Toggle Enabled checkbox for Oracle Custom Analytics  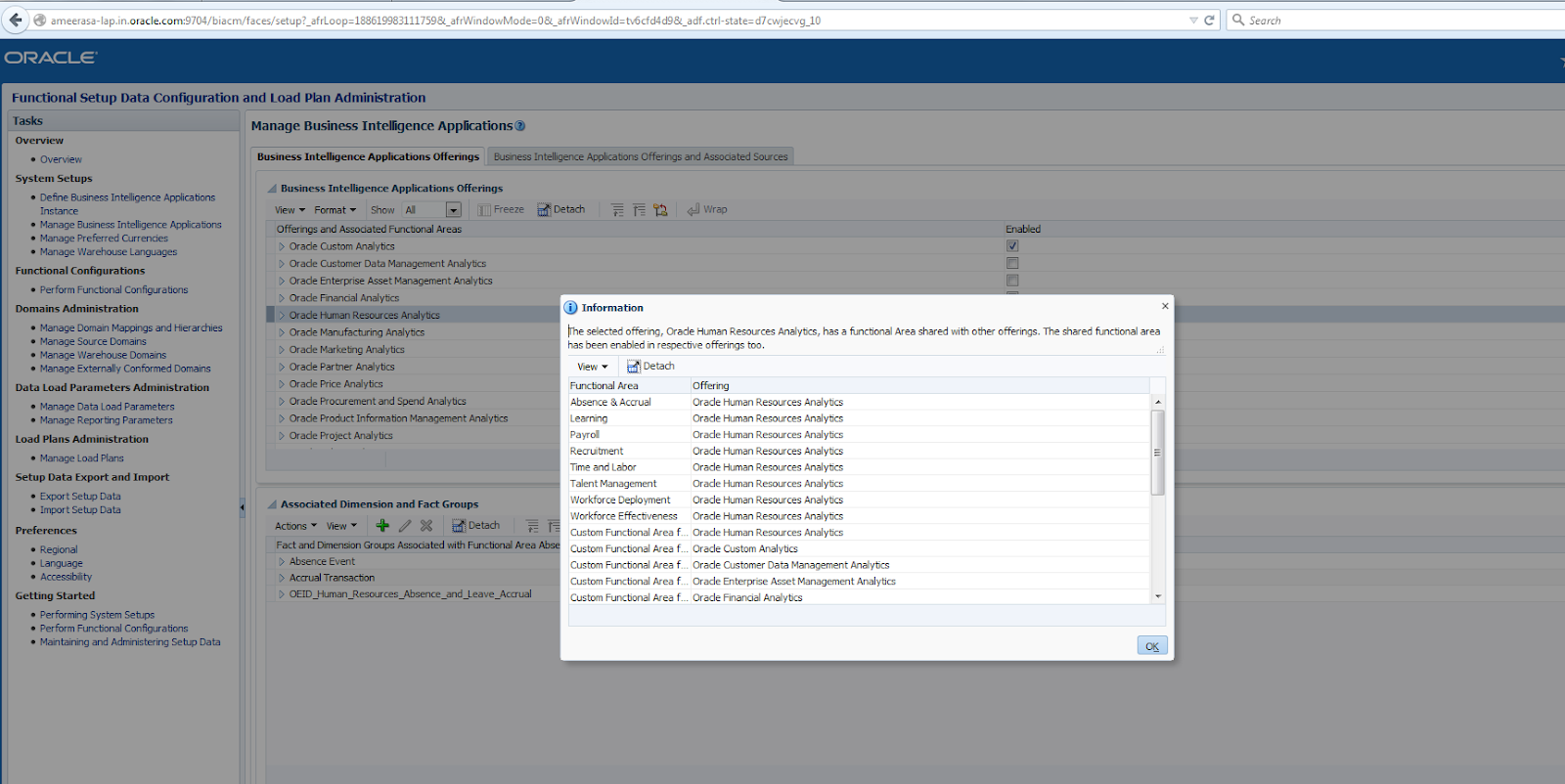tap(1012, 246)
